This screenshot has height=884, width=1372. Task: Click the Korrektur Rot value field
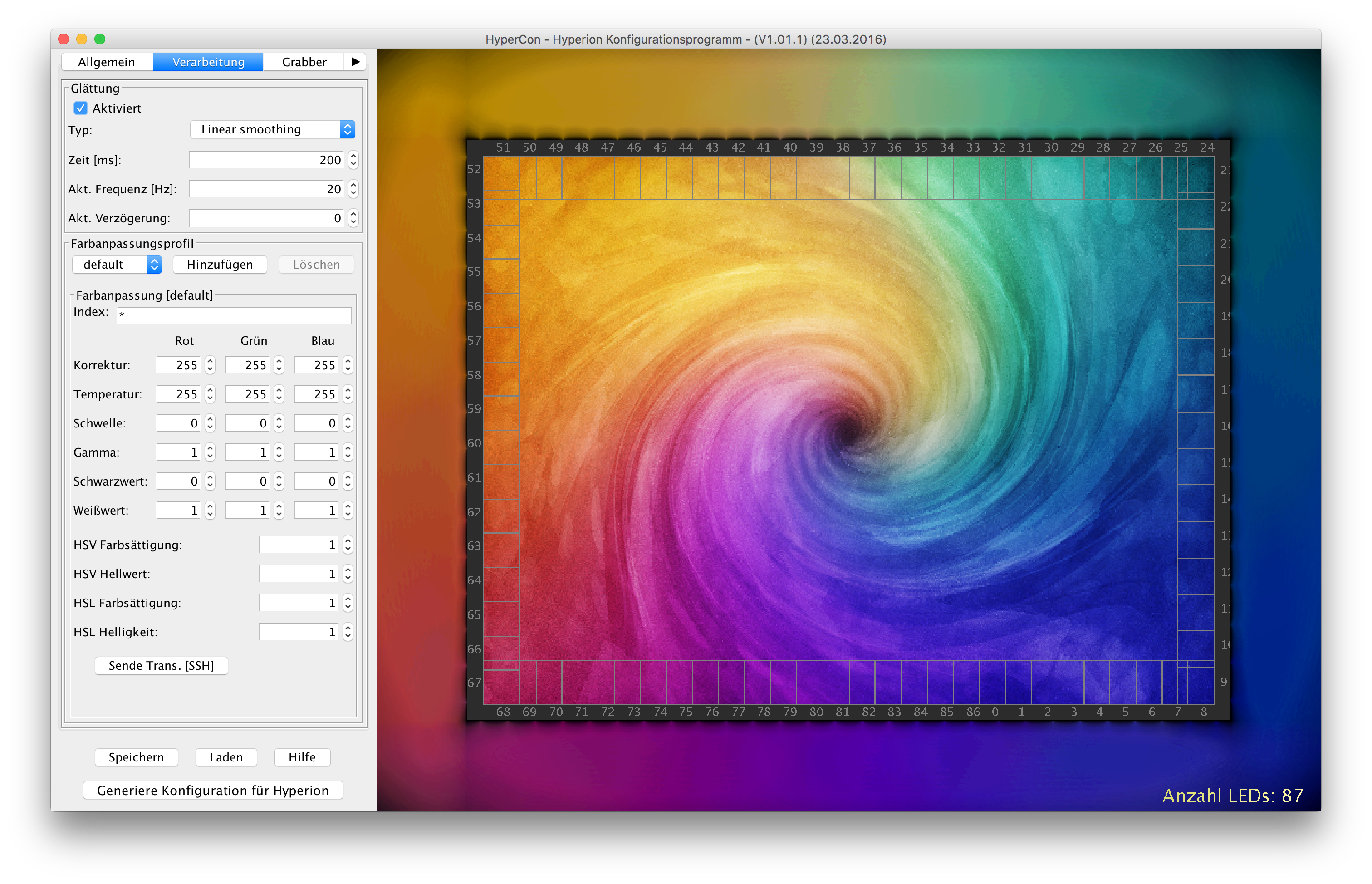(x=178, y=365)
